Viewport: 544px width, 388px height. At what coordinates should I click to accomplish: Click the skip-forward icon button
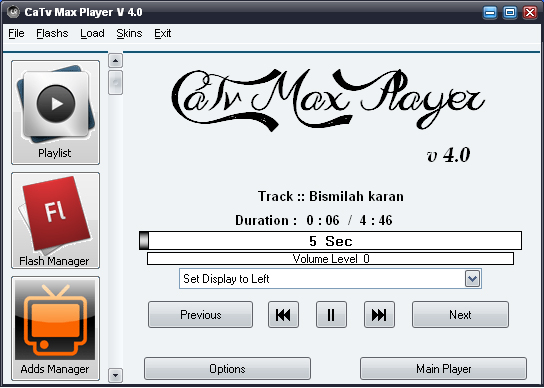point(379,315)
